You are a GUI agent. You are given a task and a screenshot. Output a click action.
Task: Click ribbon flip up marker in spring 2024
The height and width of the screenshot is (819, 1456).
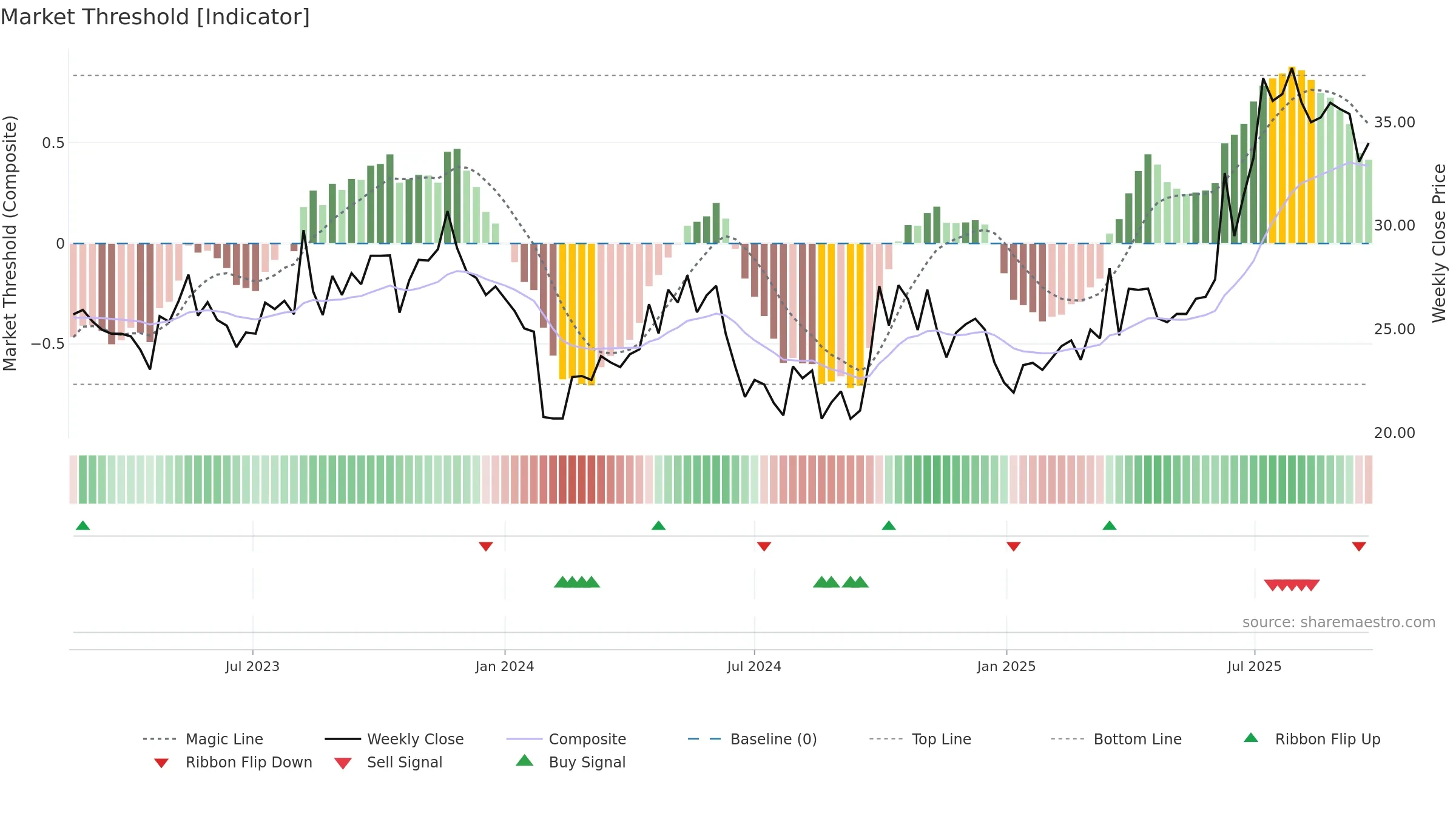(659, 525)
